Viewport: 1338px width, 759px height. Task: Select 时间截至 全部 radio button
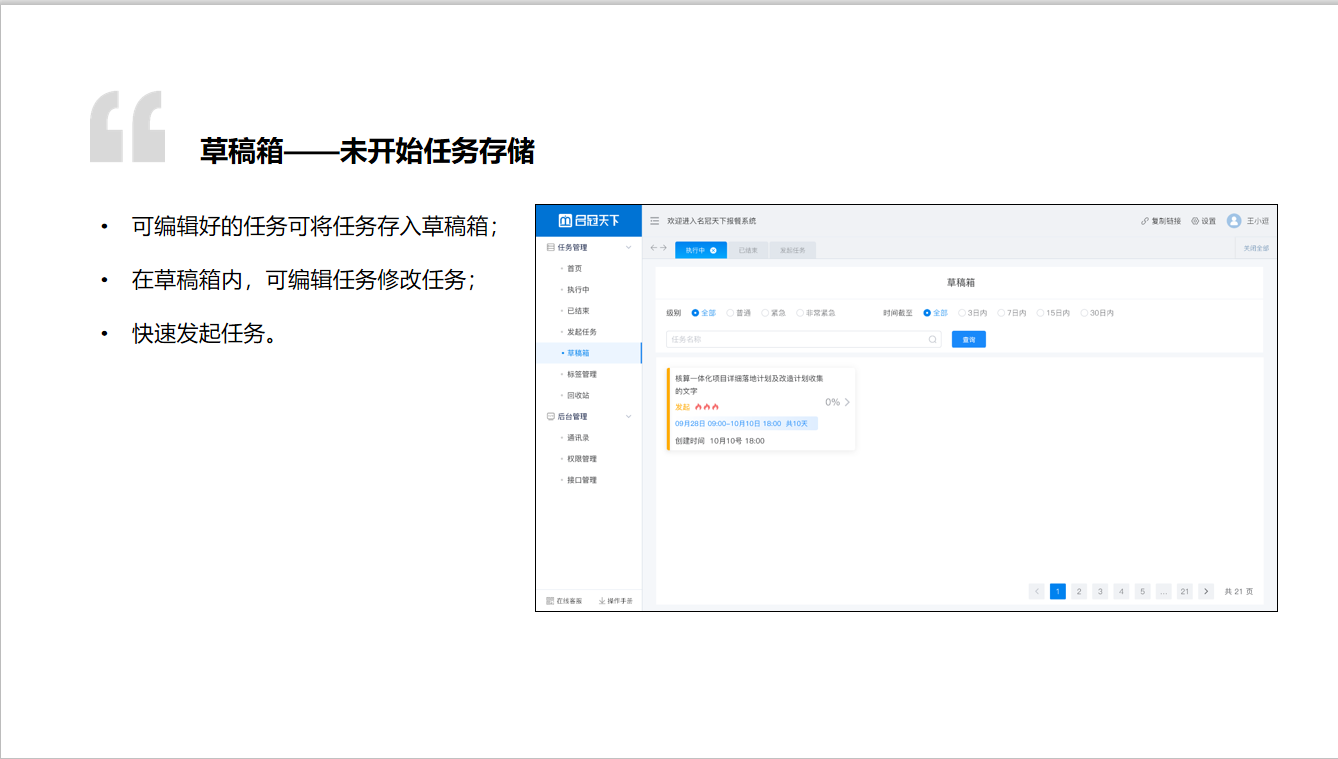927,313
